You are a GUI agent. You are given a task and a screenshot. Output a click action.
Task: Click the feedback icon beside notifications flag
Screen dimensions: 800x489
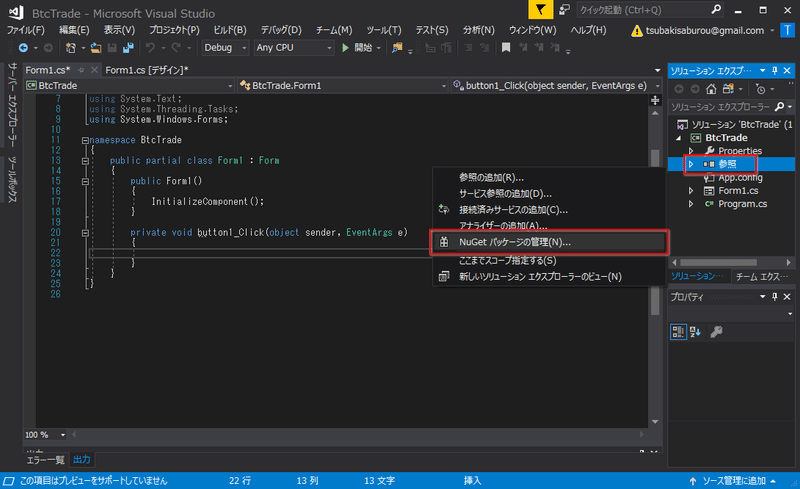pyautogui.click(x=564, y=10)
